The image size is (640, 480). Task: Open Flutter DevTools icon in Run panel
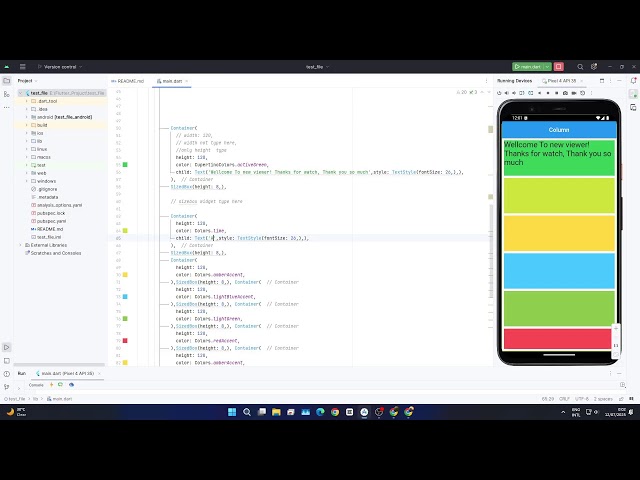point(71,384)
